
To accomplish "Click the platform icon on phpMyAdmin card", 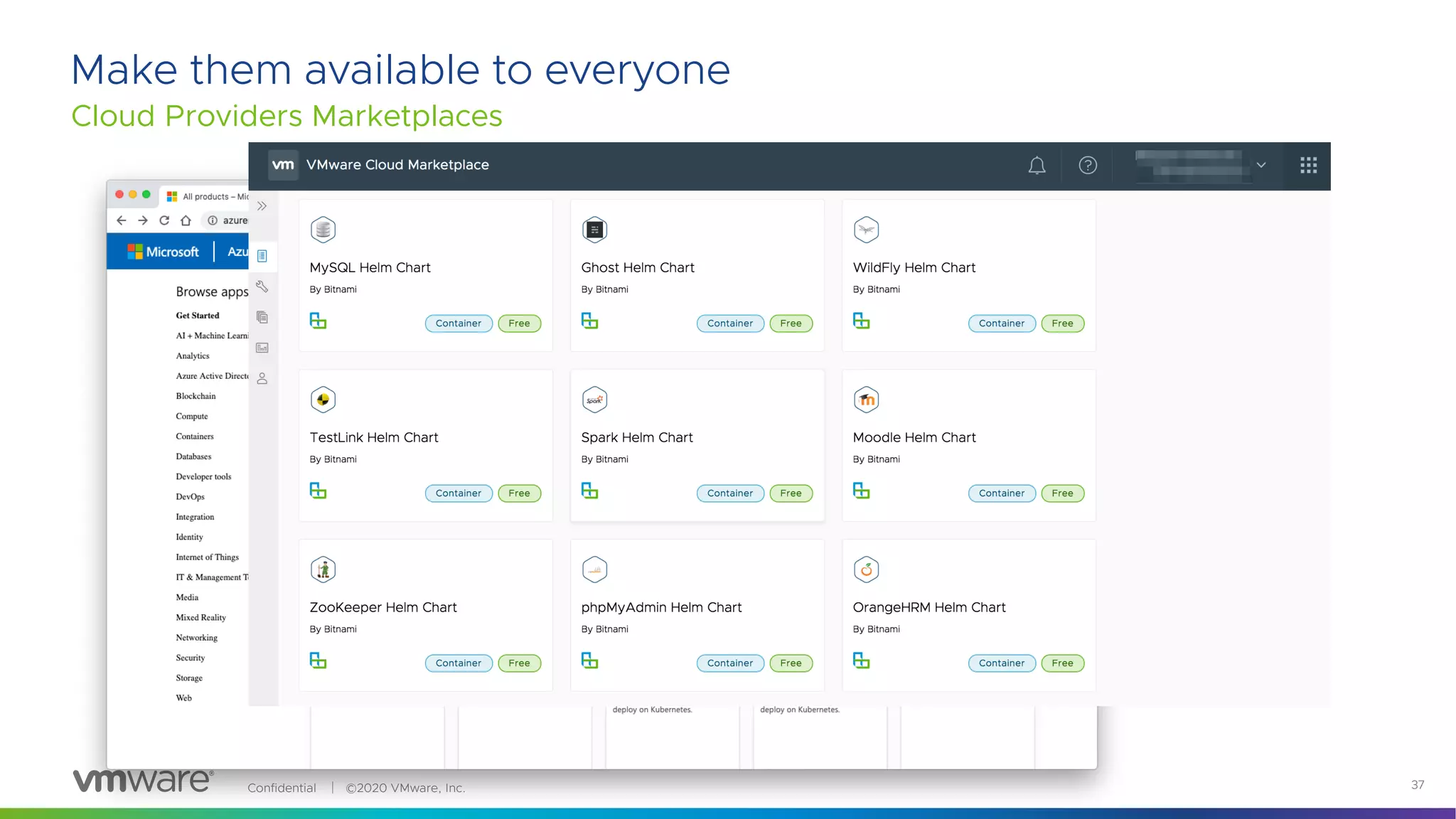I will 589,660.
